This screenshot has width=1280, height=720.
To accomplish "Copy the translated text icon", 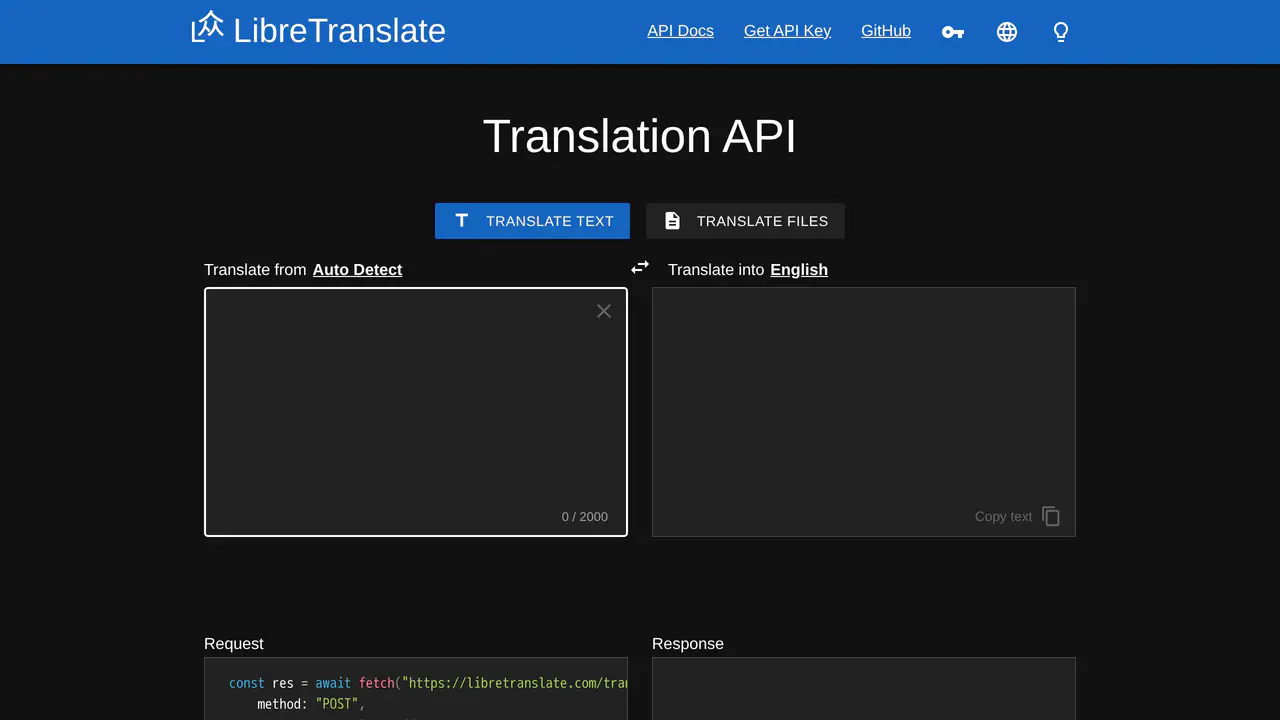I will [x=1051, y=516].
